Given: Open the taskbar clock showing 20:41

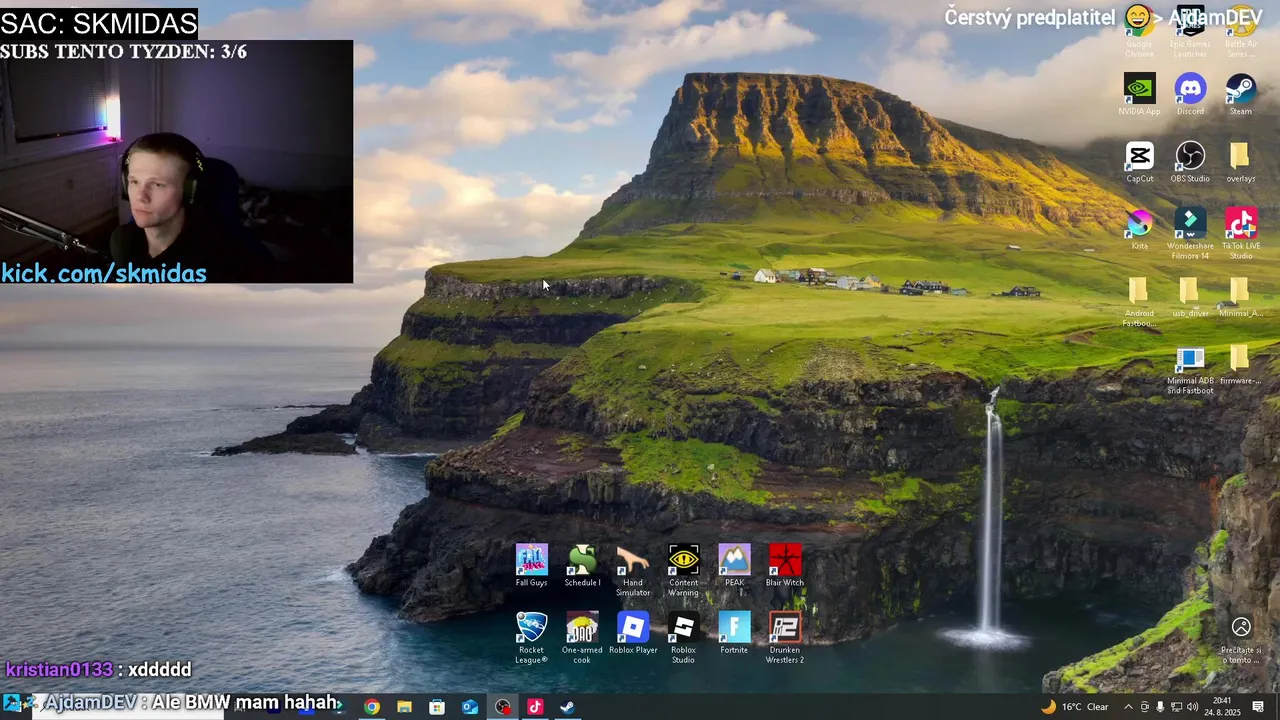Looking at the screenshot, I should [x=1222, y=707].
